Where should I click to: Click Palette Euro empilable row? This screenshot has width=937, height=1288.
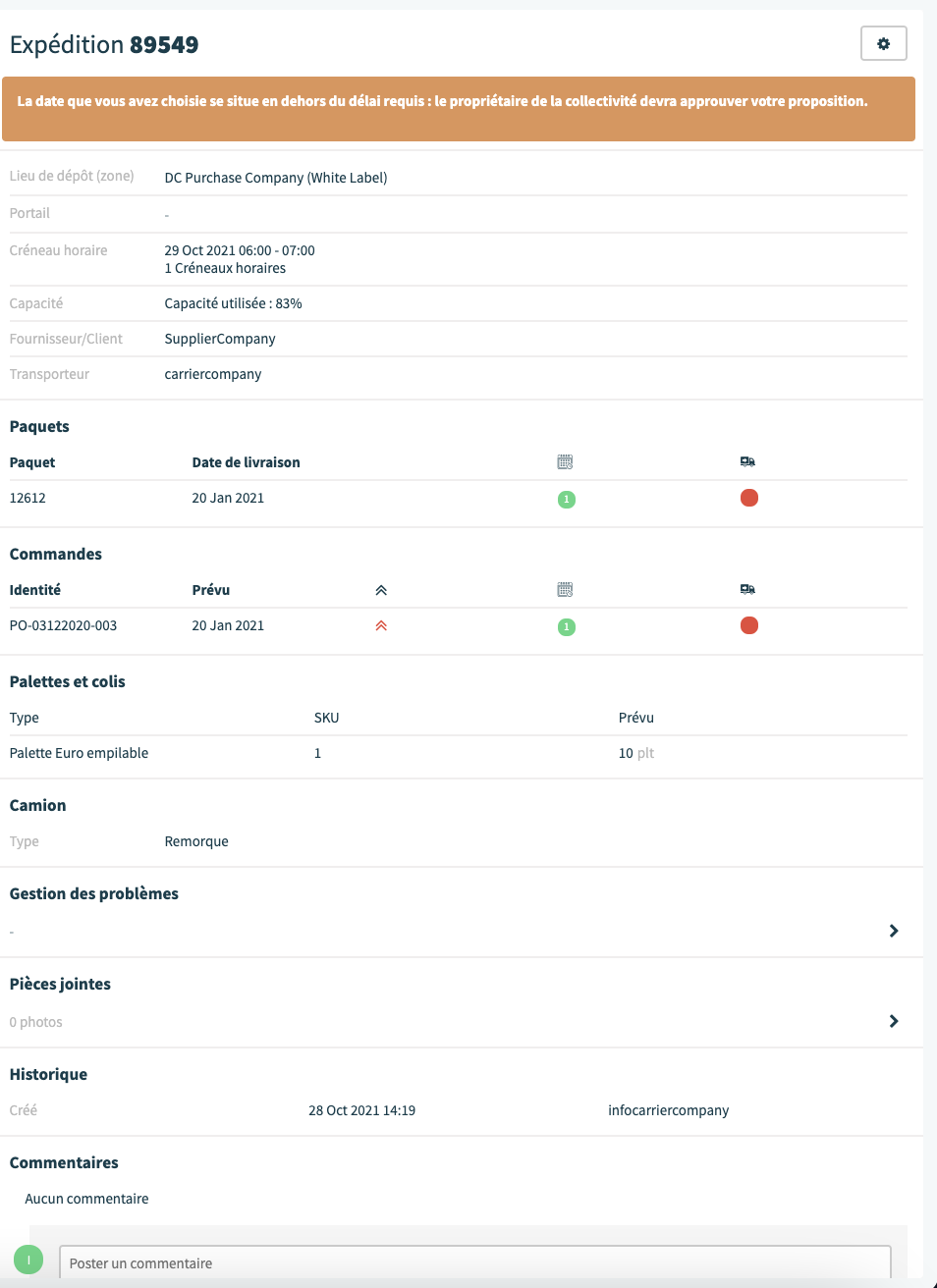[x=458, y=753]
